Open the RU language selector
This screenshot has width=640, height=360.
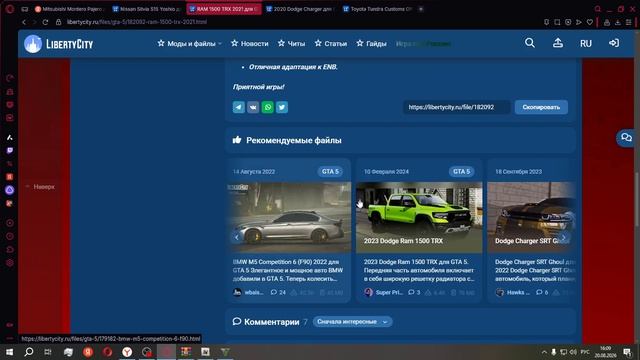[x=586, y=43]
